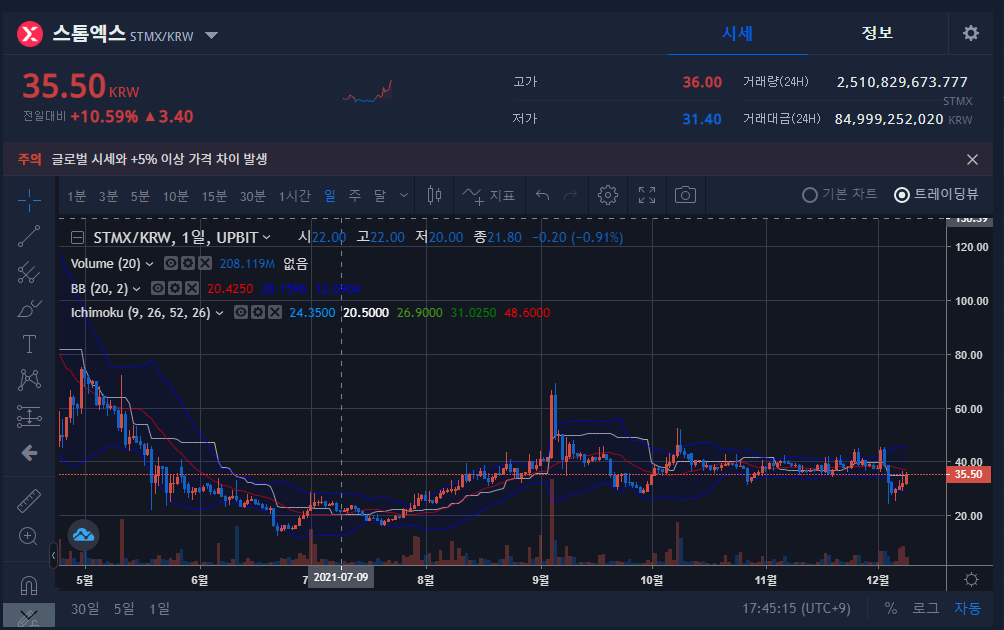Take a chart snapshot with camera icon
The height and width of the screenshot is (630, 1004).
[685, 195]
